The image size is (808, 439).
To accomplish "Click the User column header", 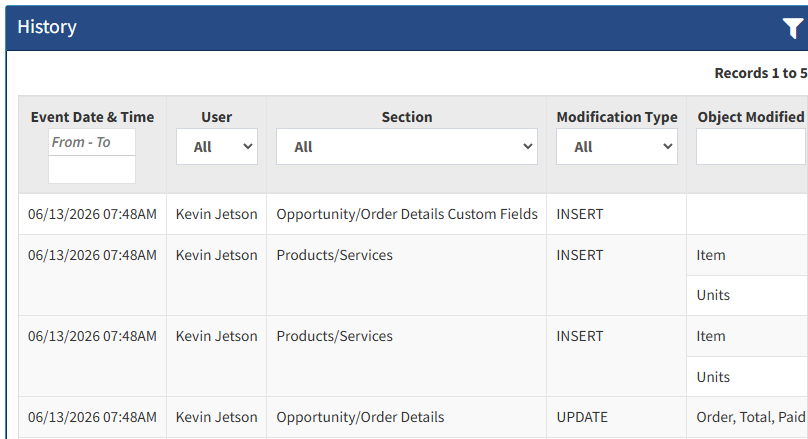I will (216, 117).
